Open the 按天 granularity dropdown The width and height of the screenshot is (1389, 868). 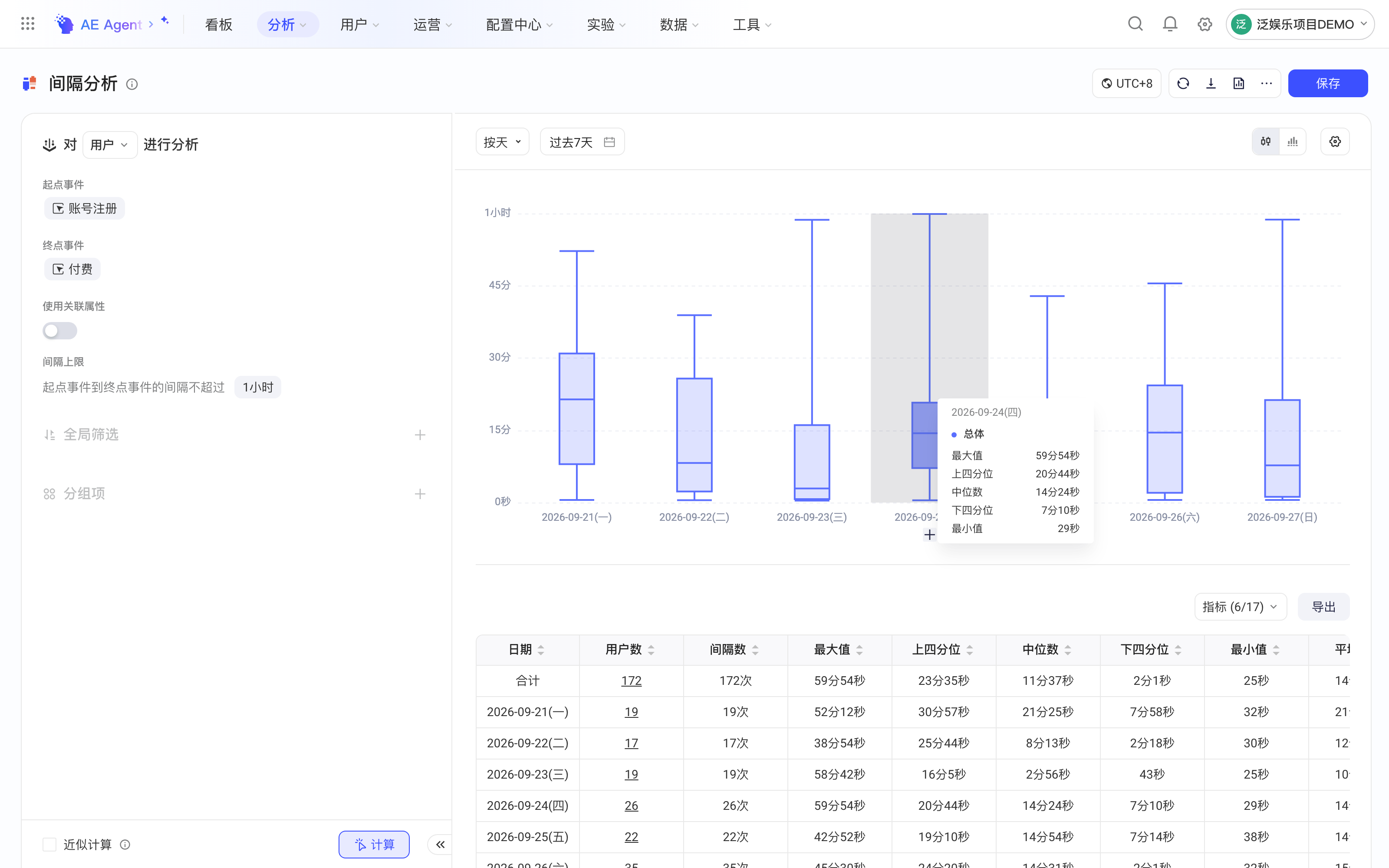point(502,142)
